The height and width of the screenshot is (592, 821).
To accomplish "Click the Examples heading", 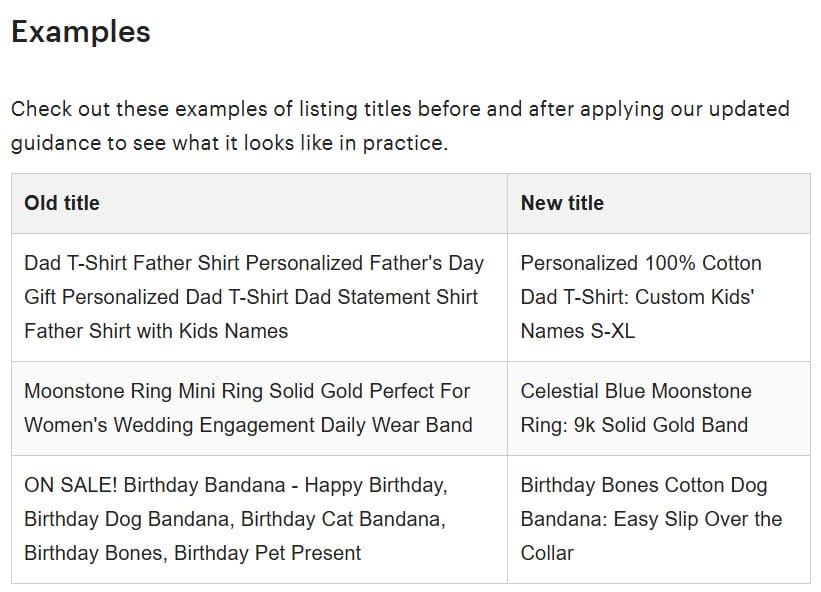I will click(81, 32).
